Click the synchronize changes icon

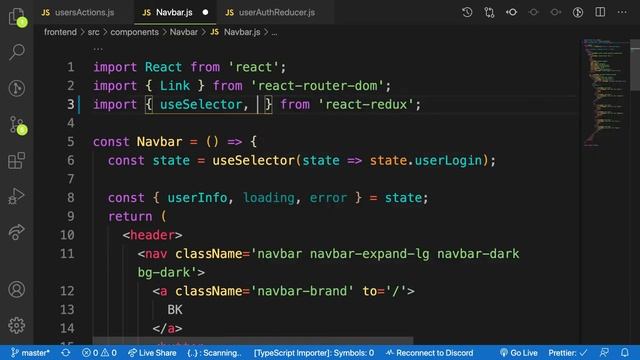click(66, 353)
